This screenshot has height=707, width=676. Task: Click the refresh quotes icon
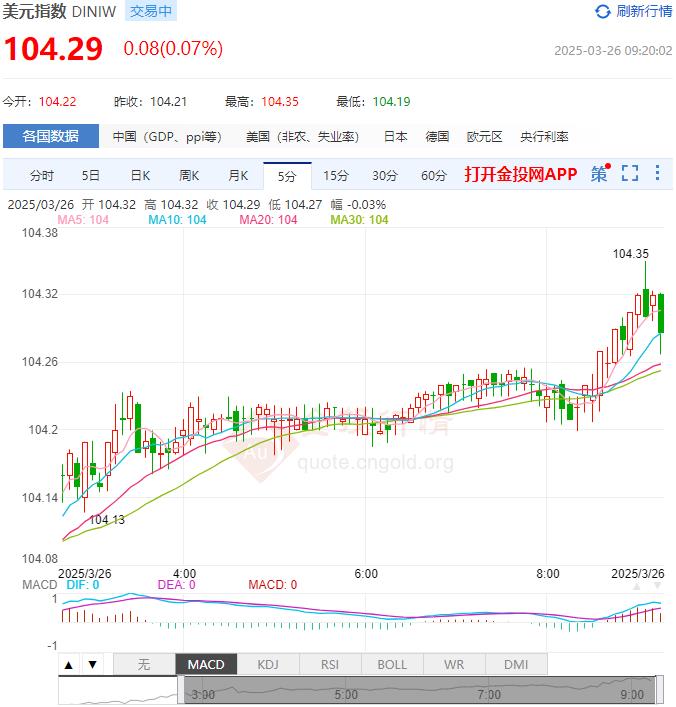tap(602, 12)
